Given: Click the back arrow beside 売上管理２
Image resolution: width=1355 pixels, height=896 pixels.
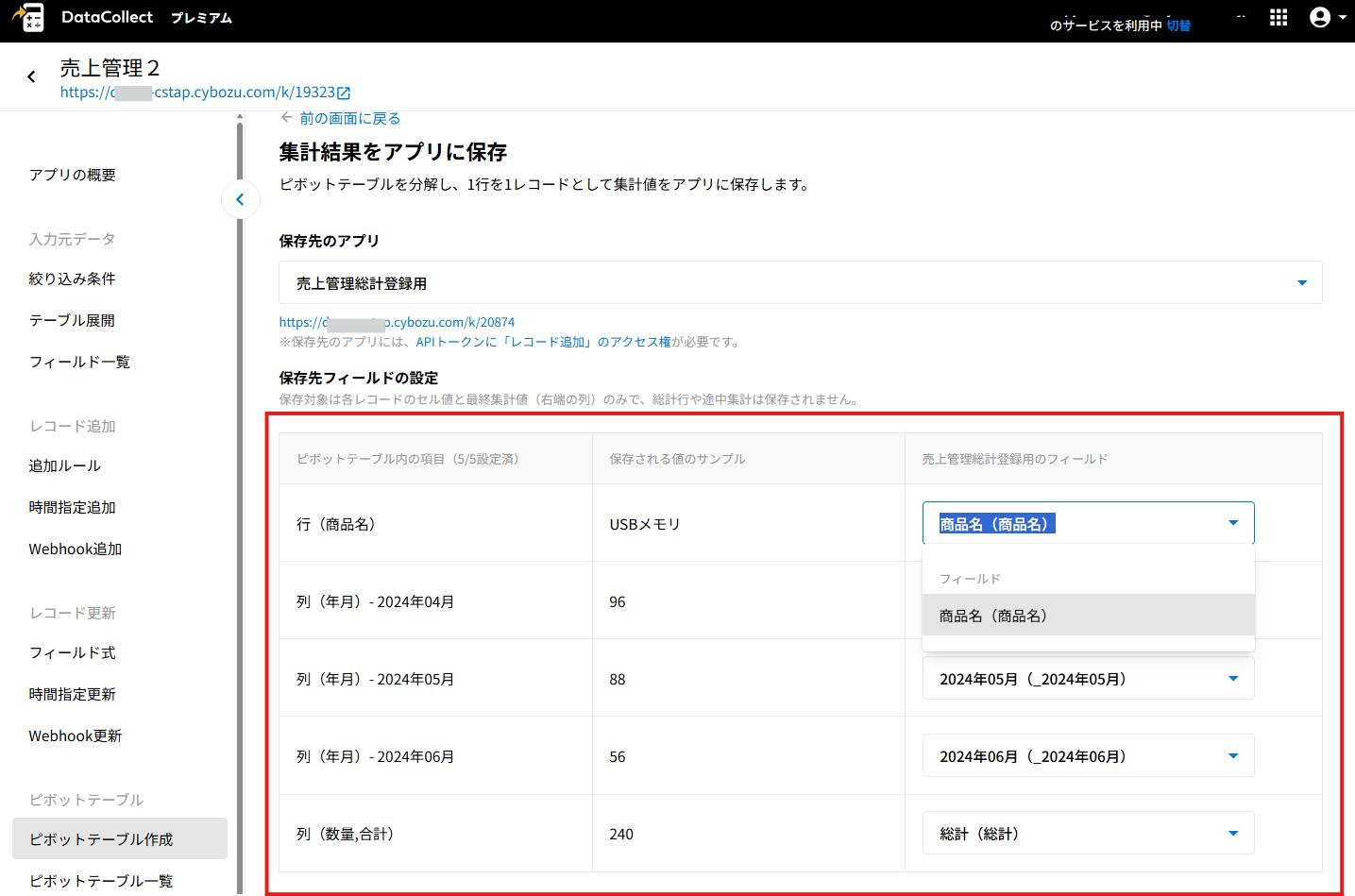Looking at the screenshot, I should tap(31, 76).
